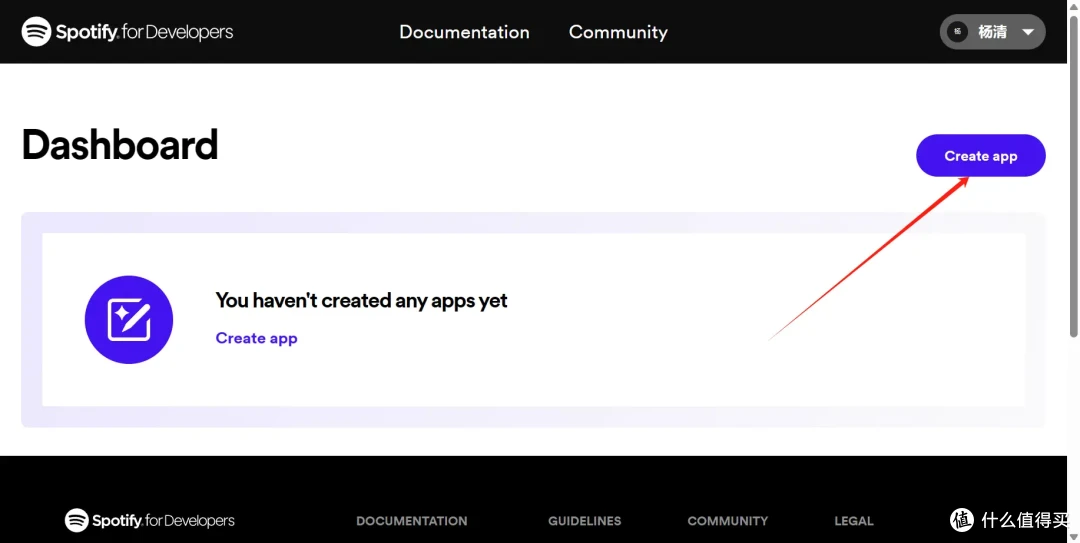Click the user avatar icon beside 杨清
The height and width of the screenshot is (543, 1080).
pyautogui.click(x=957, y=32)
